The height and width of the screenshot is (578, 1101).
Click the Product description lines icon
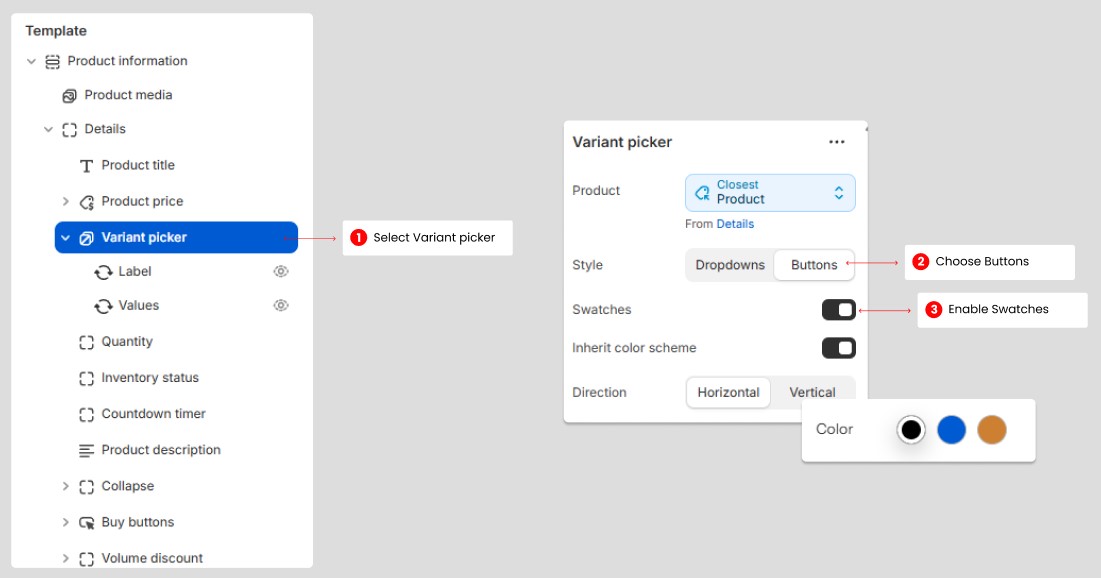pyautogui.click(x=86, y=451)
